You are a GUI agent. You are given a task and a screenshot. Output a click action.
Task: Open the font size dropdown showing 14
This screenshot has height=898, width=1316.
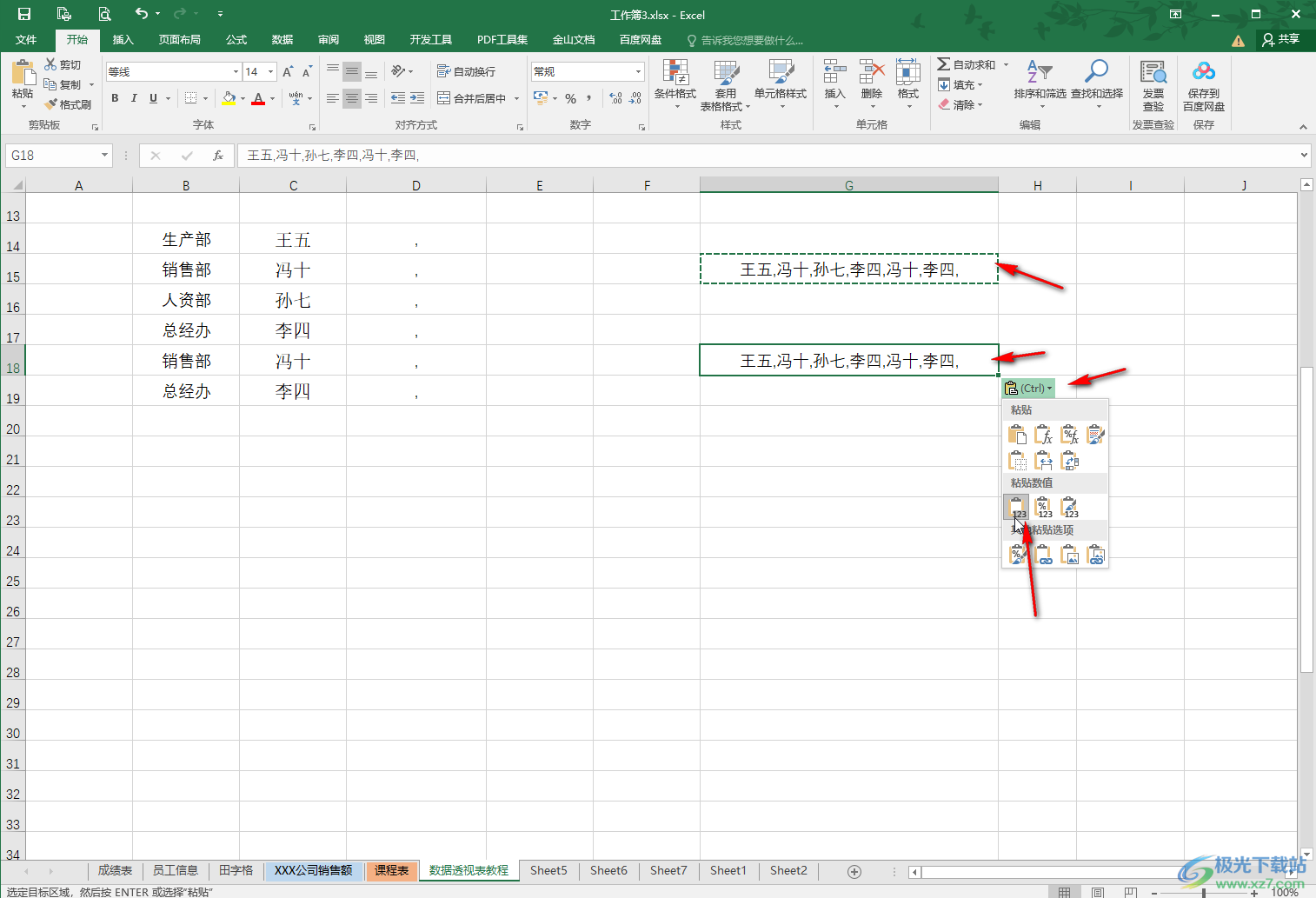pyautogui.click(x=271, y=71)
